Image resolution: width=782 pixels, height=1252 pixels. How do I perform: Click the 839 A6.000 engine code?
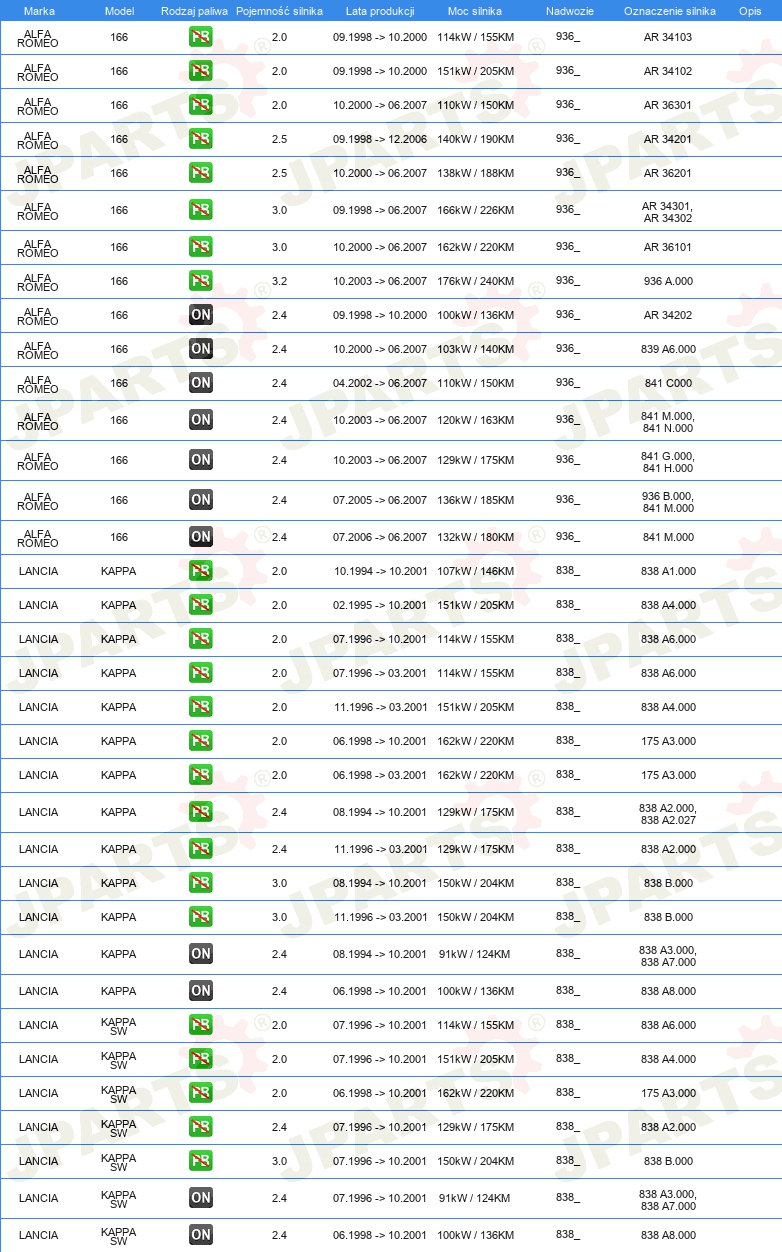point(668,350)
